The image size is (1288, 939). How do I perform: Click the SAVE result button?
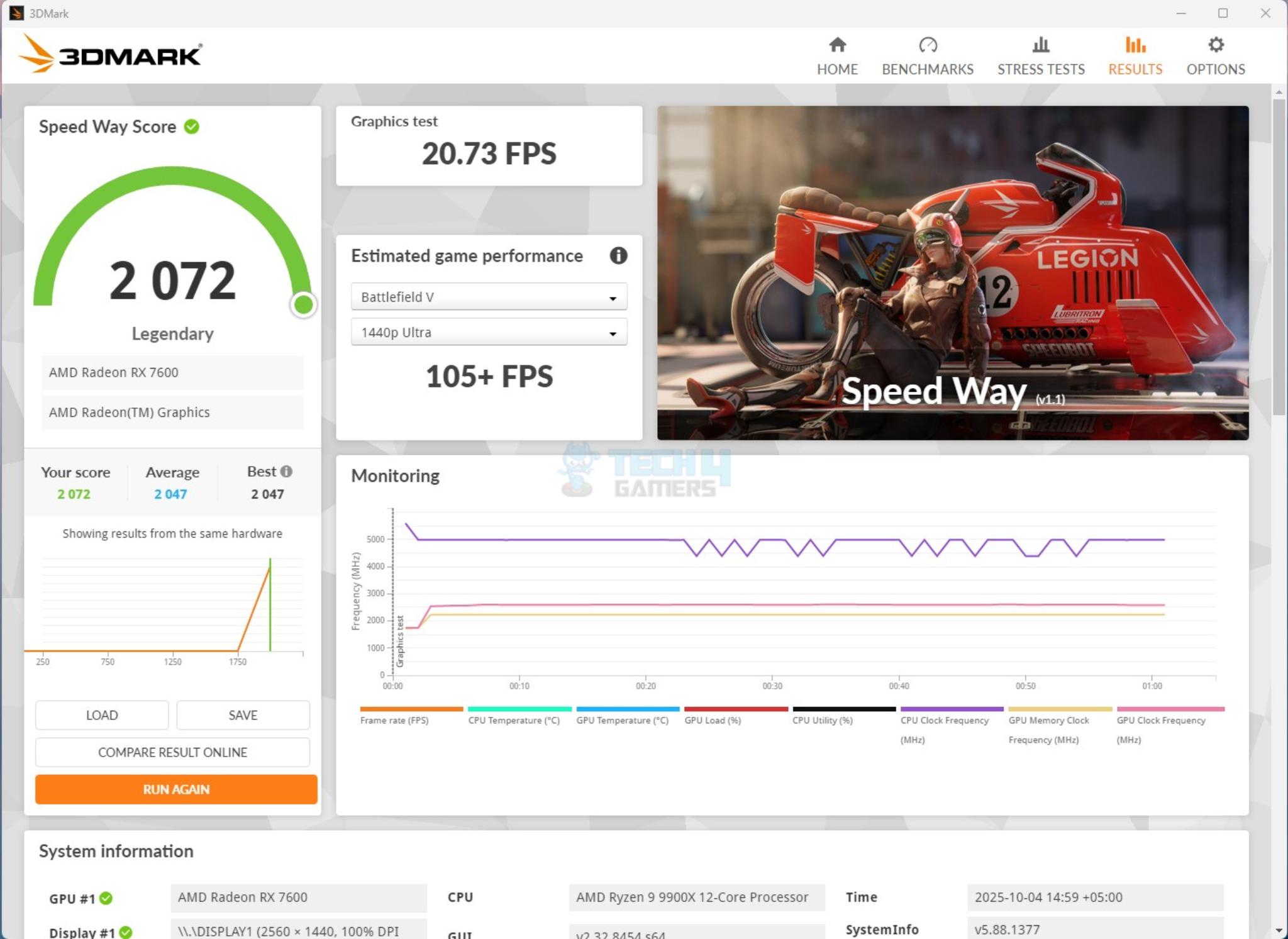(243, 715)
